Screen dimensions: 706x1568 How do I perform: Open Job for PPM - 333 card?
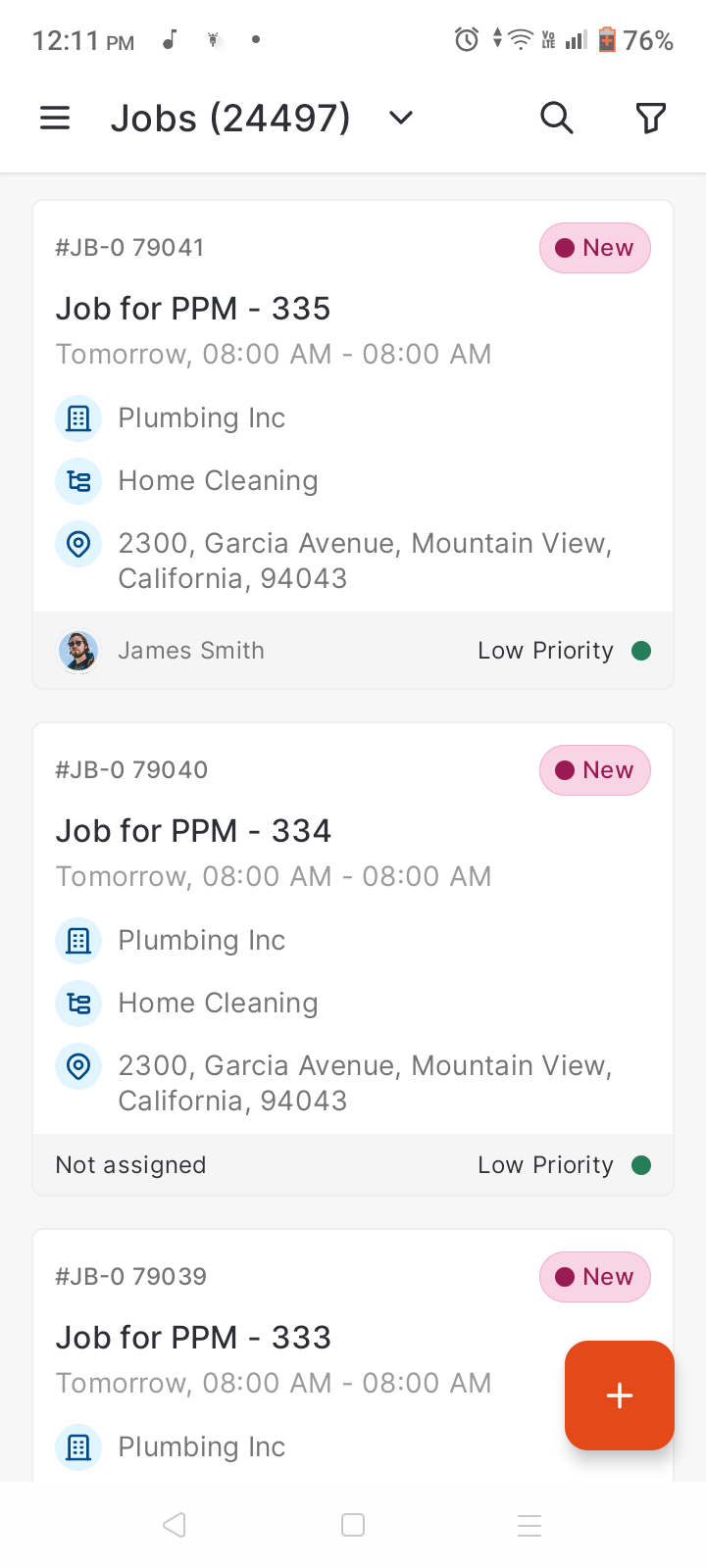(193, 1338)
